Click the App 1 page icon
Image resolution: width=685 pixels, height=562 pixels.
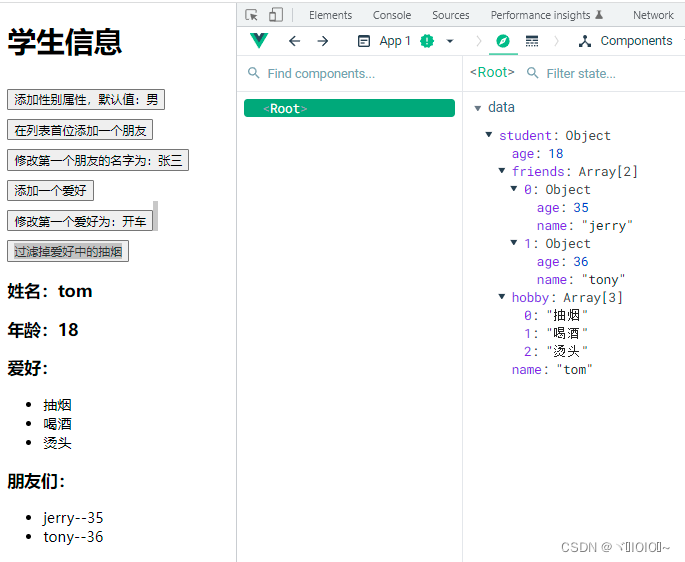(x=363, y=41)
